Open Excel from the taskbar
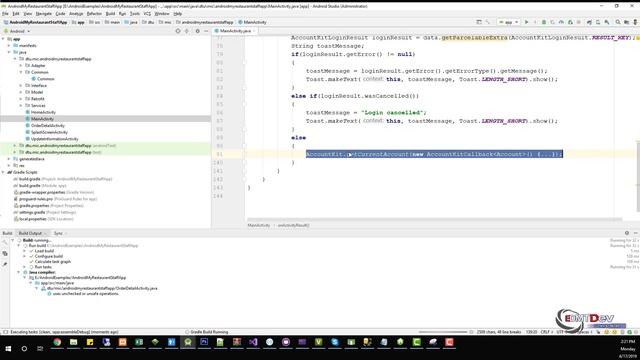 [x=139, y=342]
